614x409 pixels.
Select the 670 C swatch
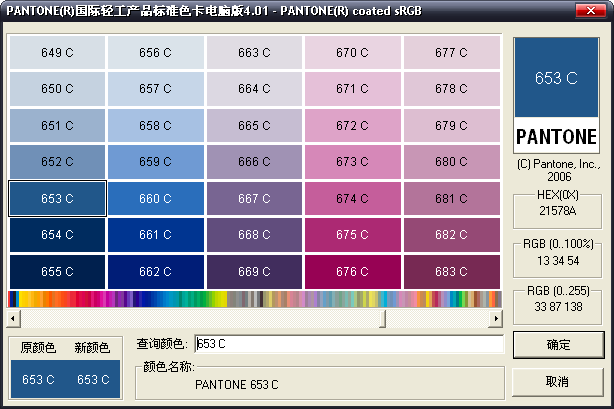click(x=353, y=52)
